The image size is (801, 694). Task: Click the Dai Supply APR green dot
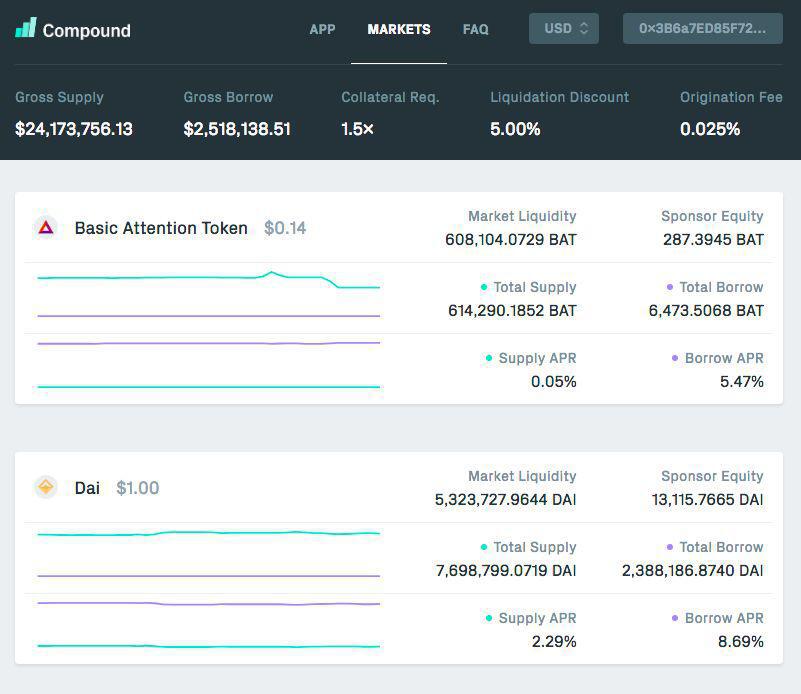489,618
